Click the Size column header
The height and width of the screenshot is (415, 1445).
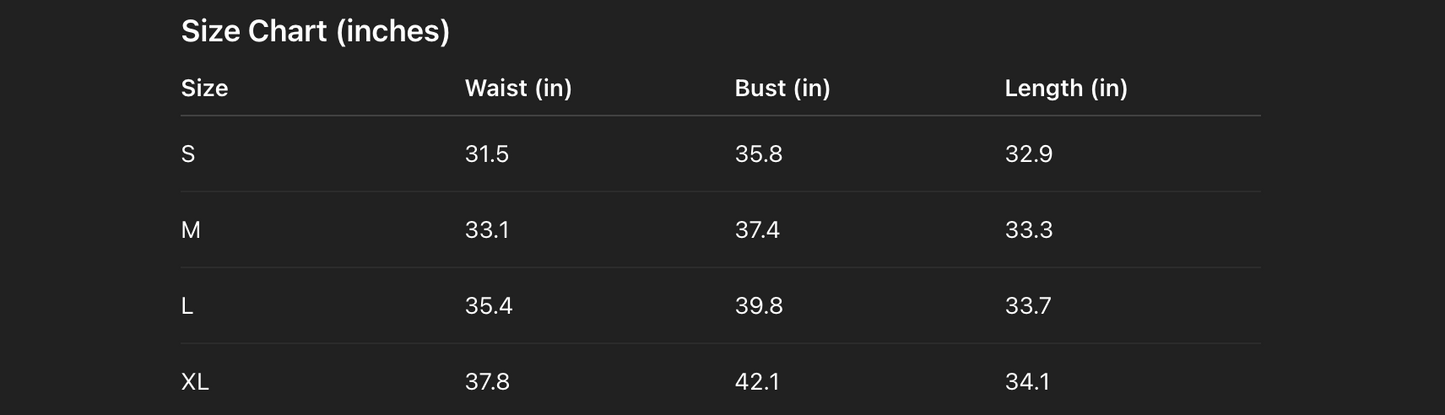pos(204,88)
